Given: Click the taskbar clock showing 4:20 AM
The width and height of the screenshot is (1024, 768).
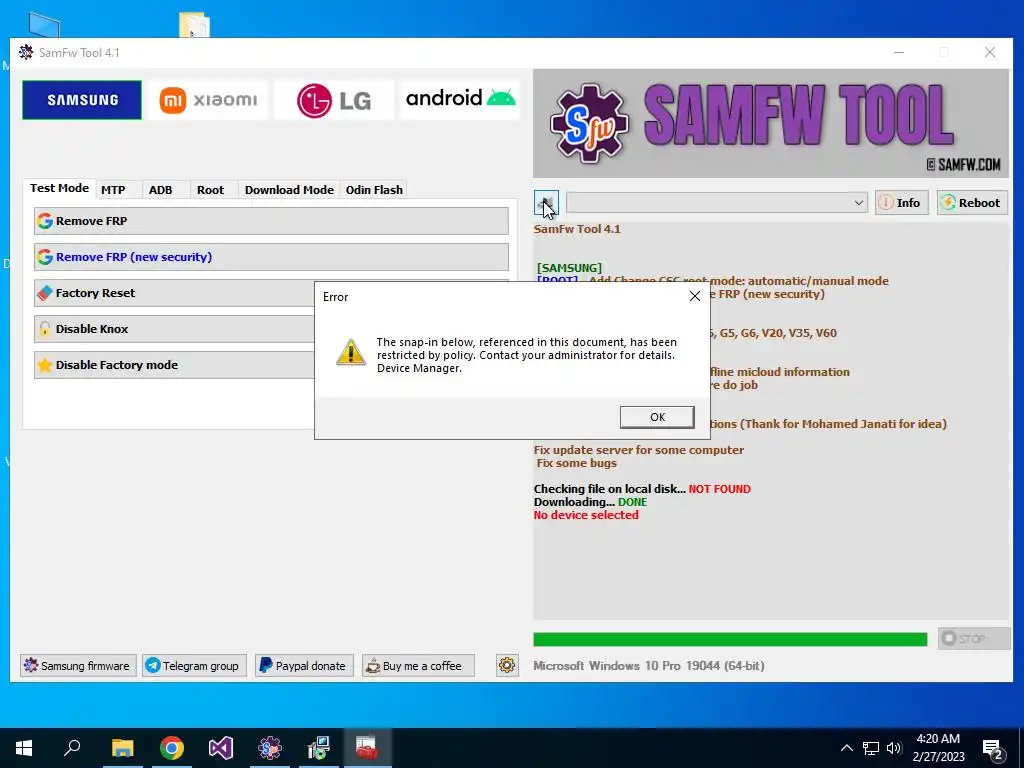Looking at the screenshot, I should (x=938, y=748).
